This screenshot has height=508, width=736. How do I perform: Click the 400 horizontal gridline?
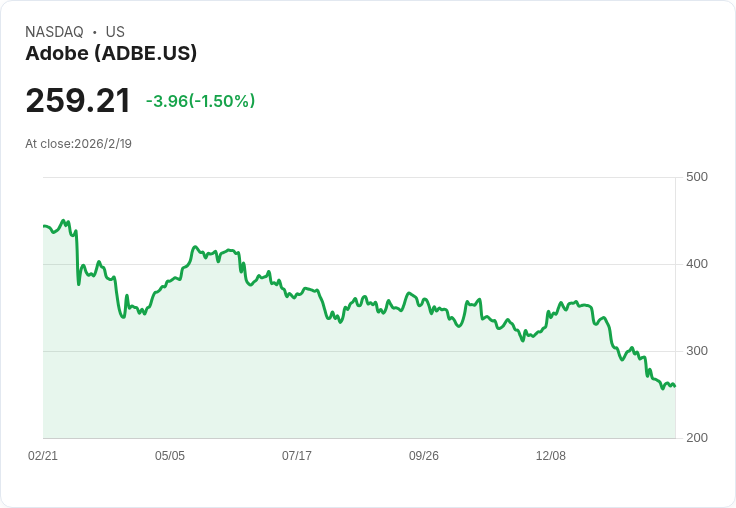[x=359, y=264]
